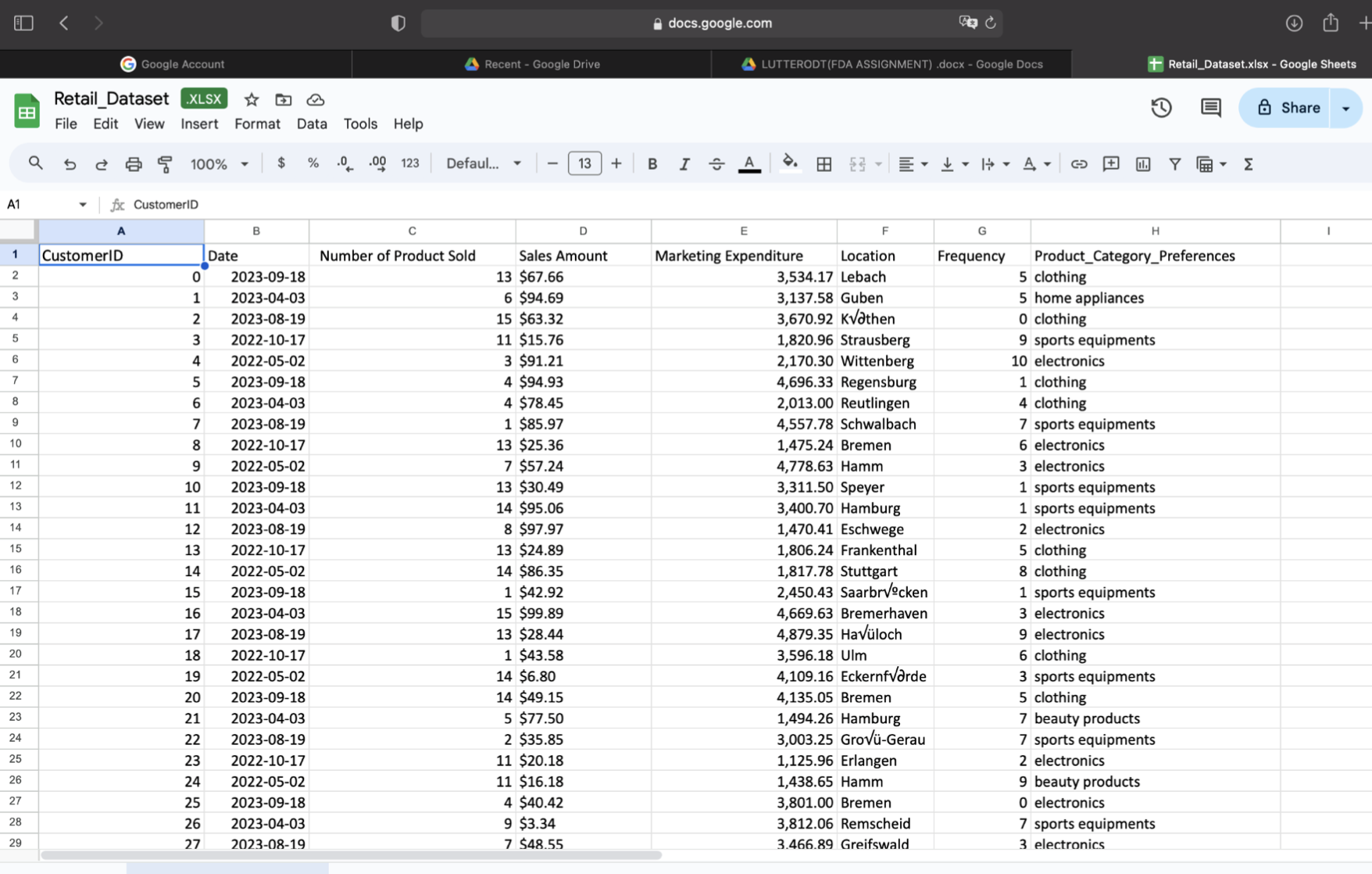This screenshot has width=1372, height=874.
Task: Decrease decimal places
Action: 345,163
